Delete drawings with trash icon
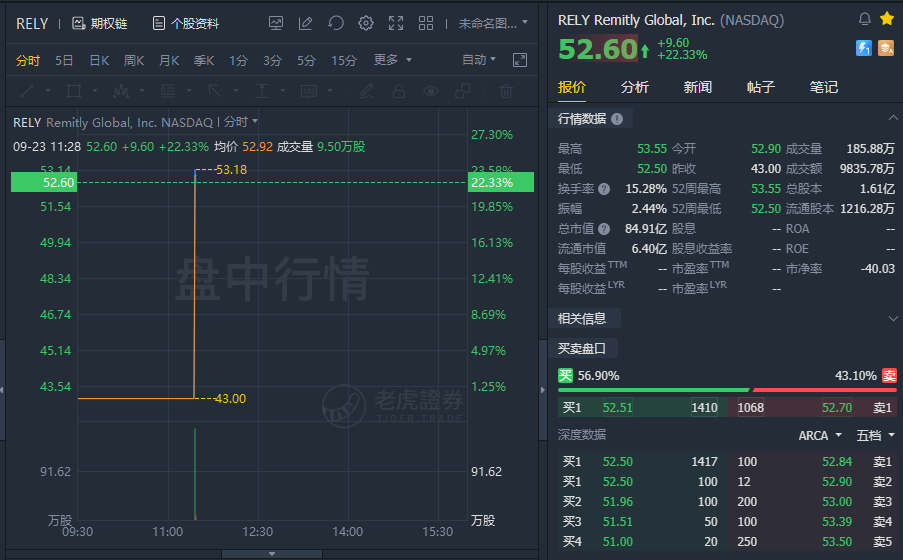903x560 pixels. point(506,91)
